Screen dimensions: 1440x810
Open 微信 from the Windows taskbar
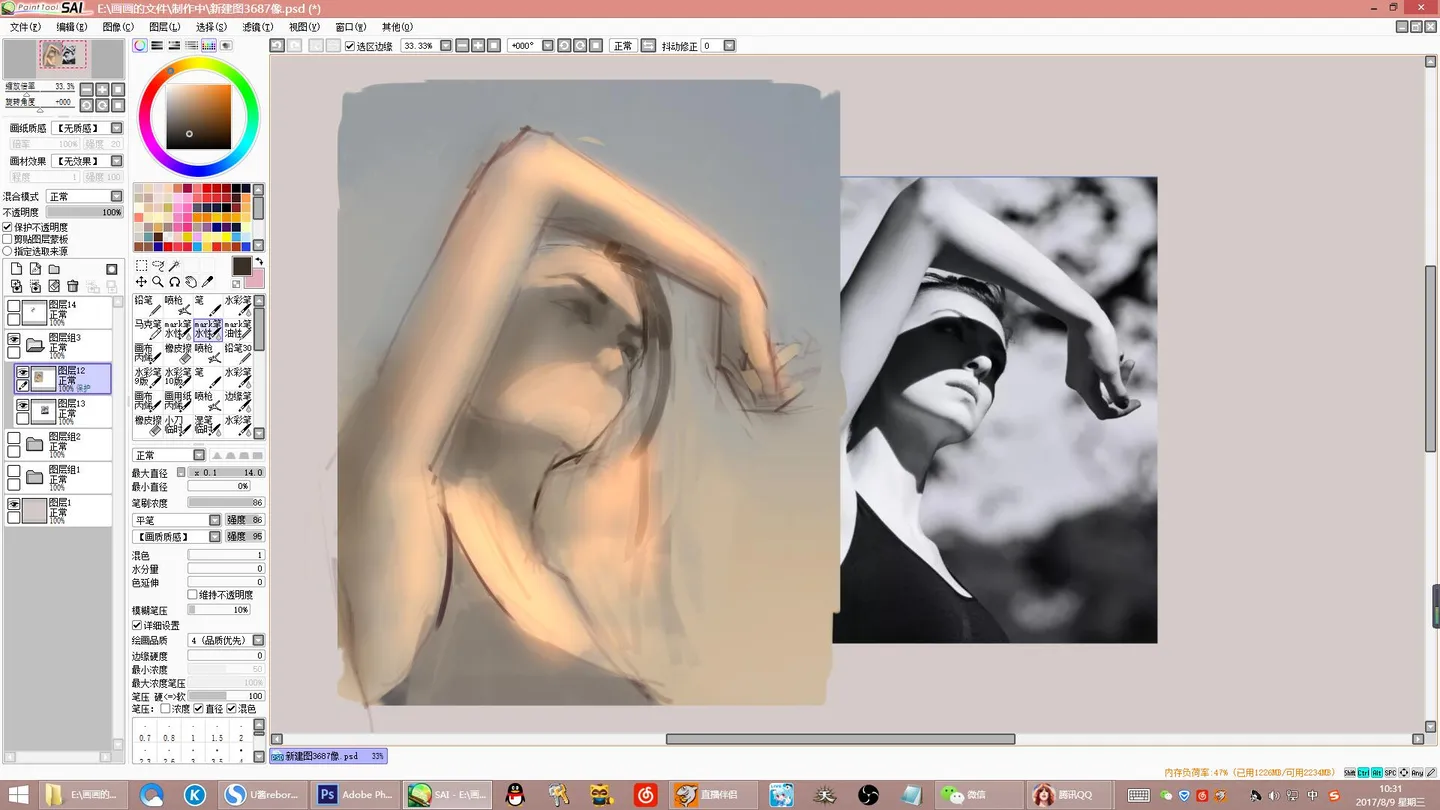point(965,795)
